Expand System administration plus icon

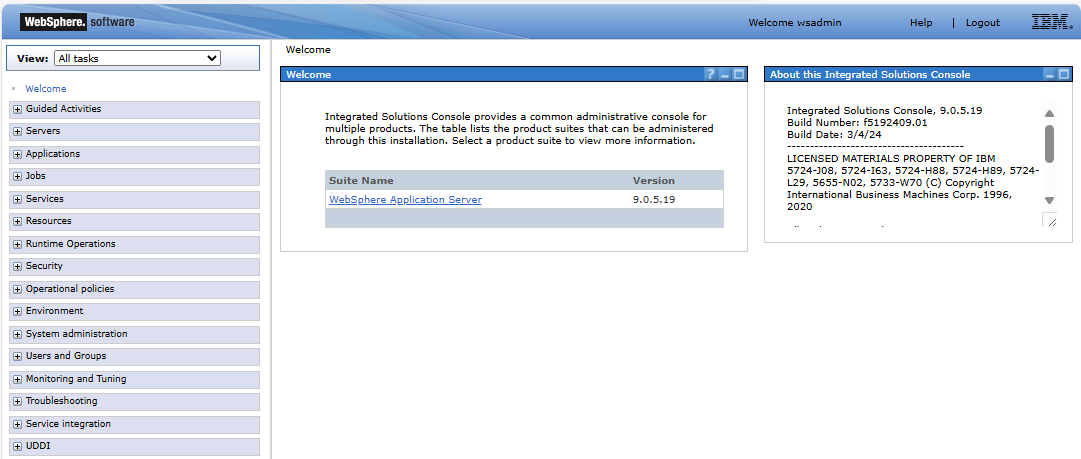click(17, 334)
